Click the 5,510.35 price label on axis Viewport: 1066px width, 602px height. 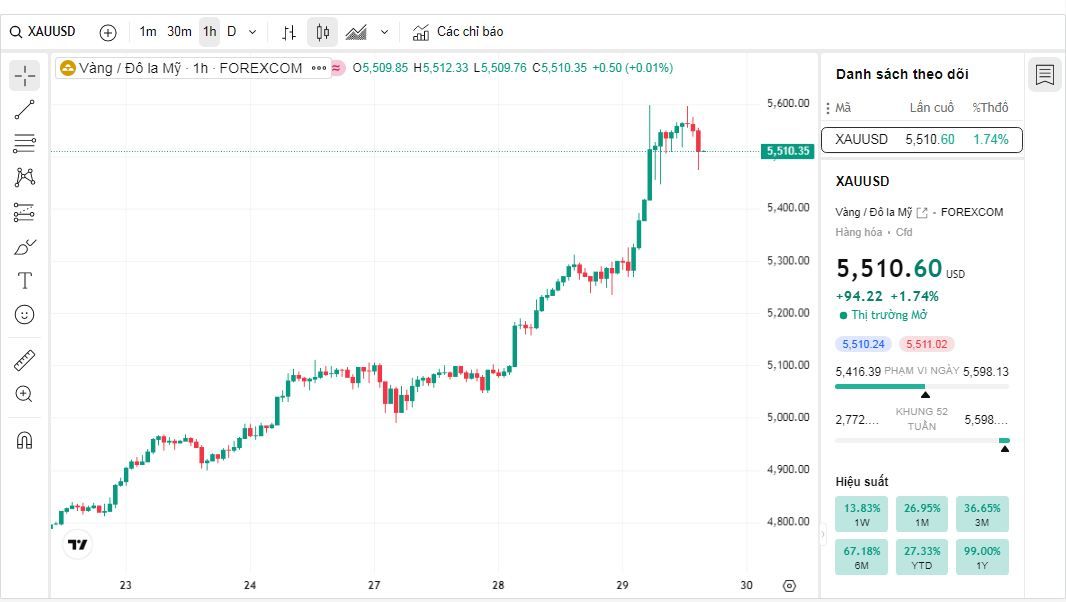(x=787, y=151)
